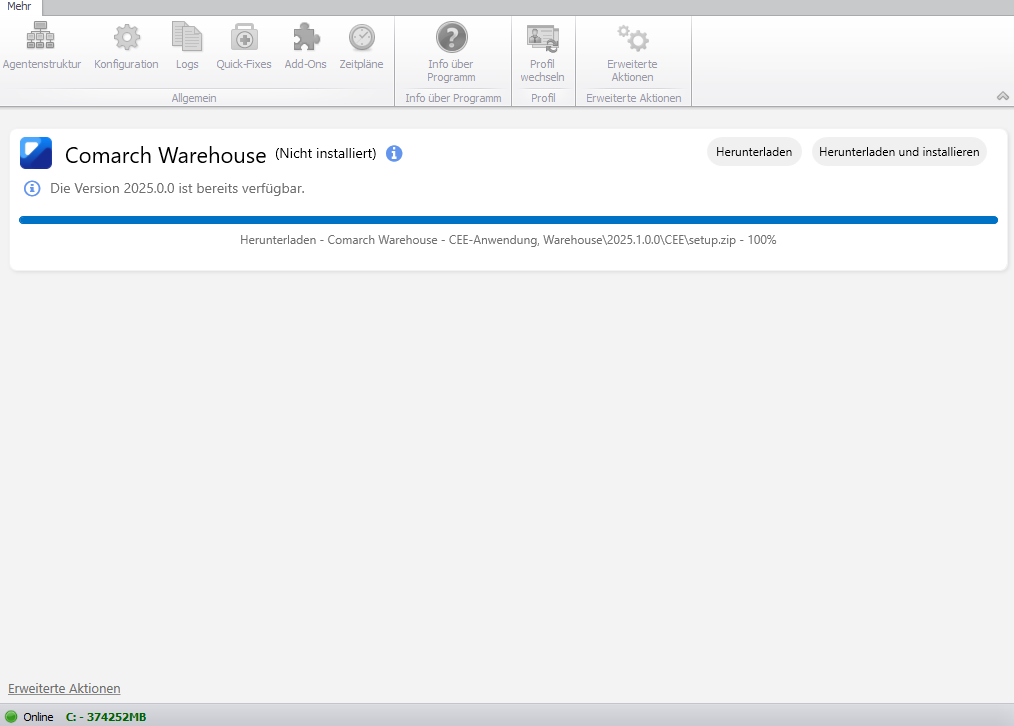Click the Allgemein ribbon group label

pos(194,98)
